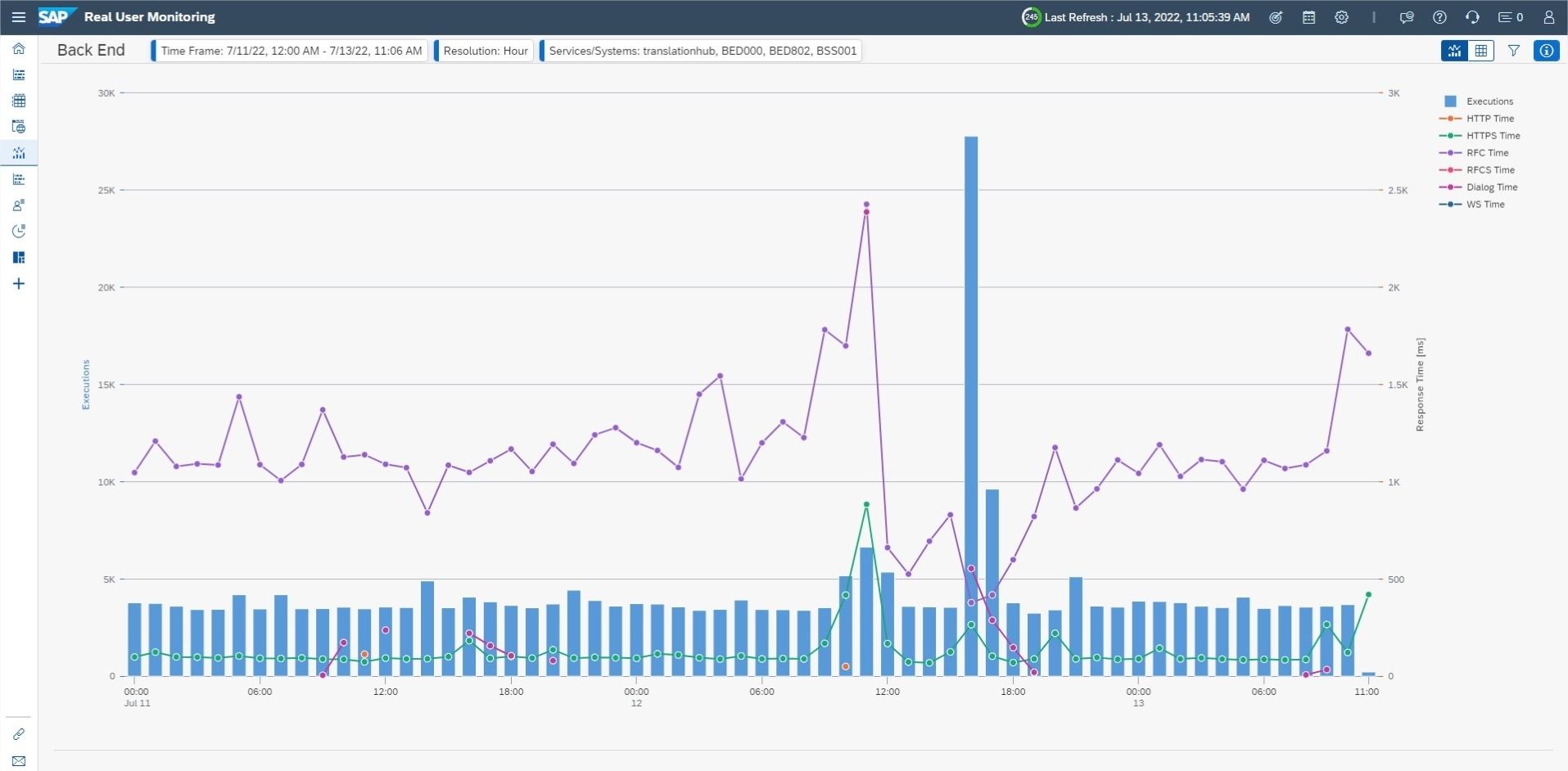This screenshot has width=1568, height=771.
Task: Click the Executions blue legend swatch
Action: [1450, 101]
